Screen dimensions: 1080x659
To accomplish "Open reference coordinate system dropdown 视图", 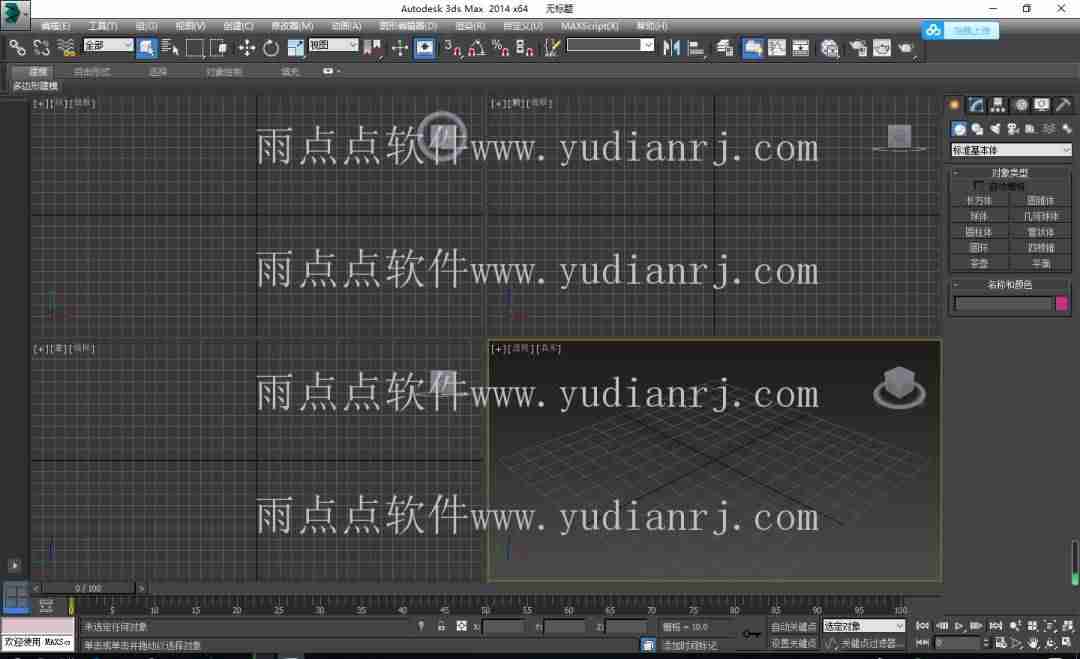I will click(333, 45).
